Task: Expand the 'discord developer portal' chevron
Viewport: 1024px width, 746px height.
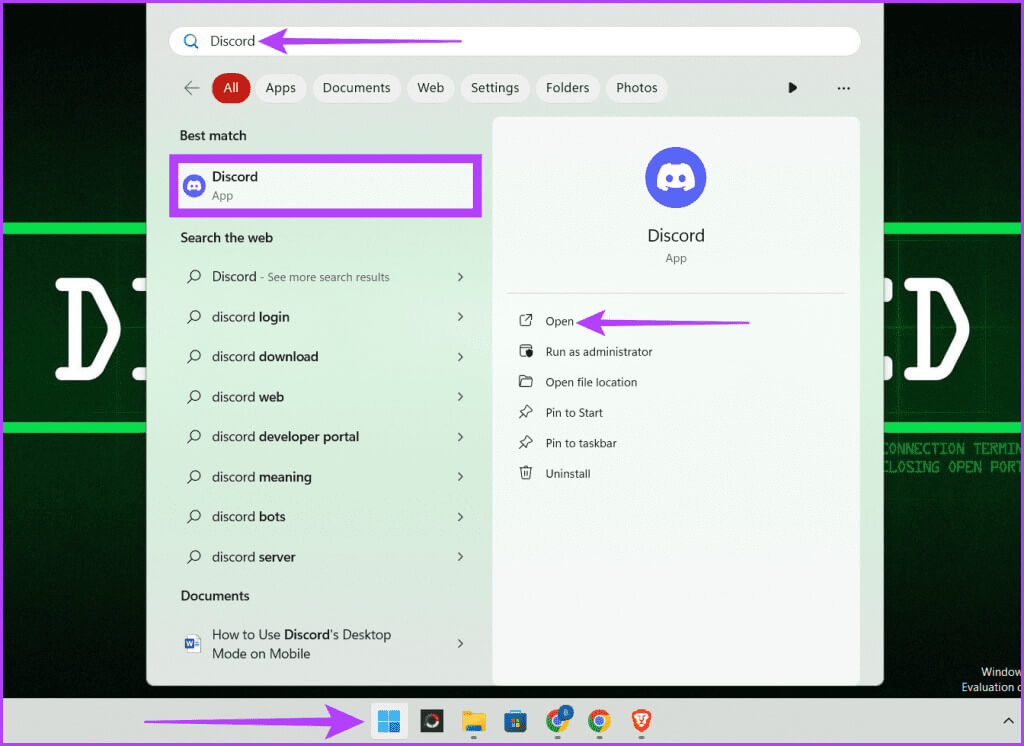Action: click(460, 437)
